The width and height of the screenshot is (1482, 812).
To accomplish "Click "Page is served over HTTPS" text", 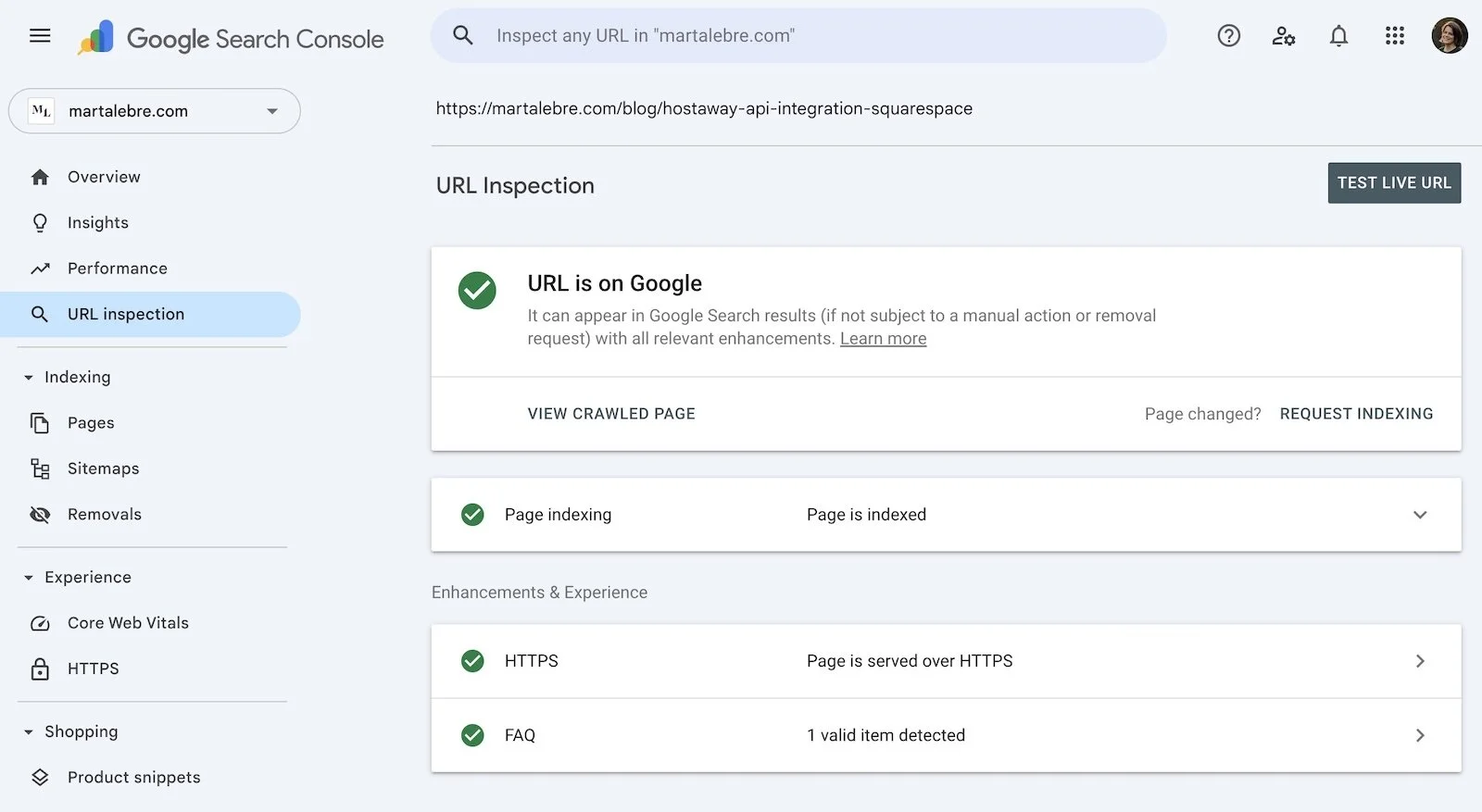I will [910, 661].
